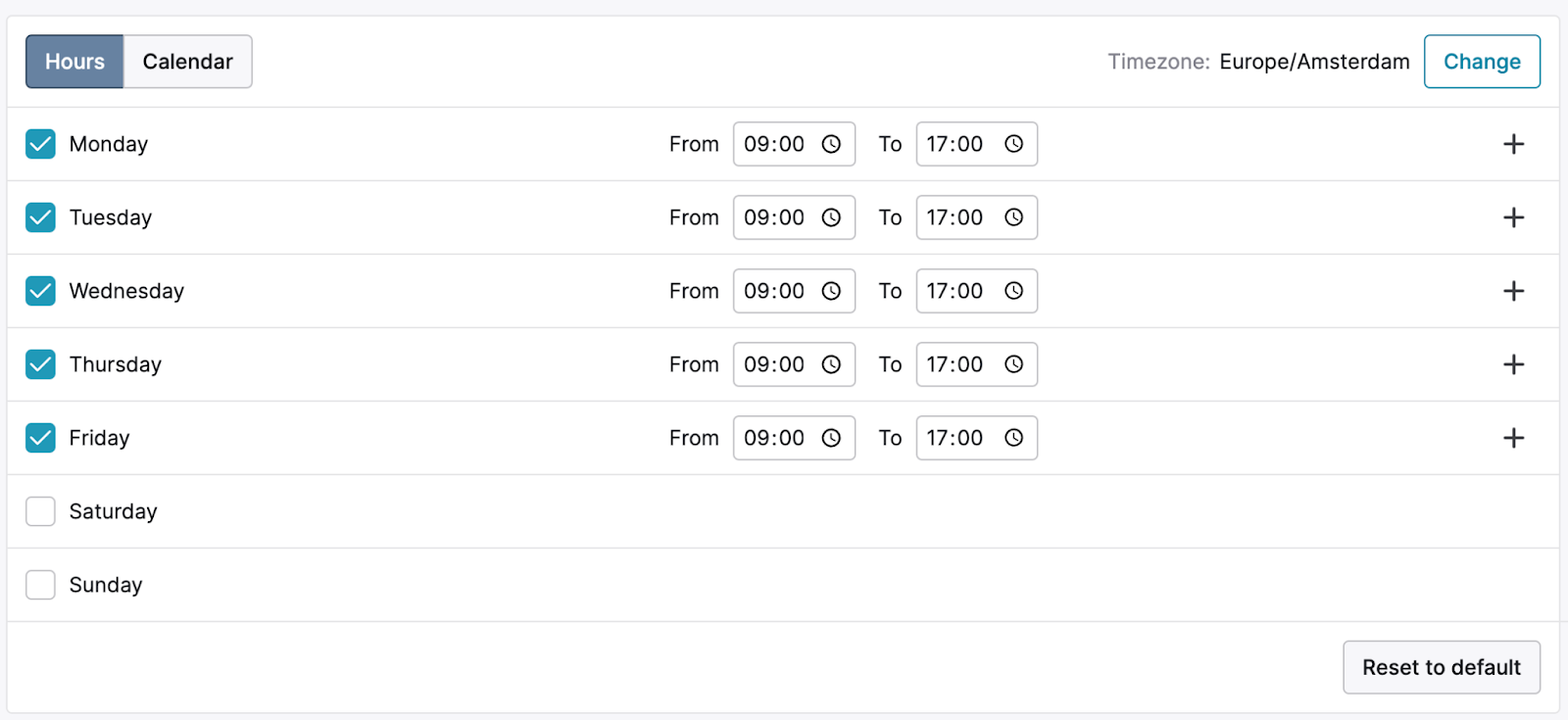Add another time range for Monday
Image resolution: width=1568 pixels, height=720 pixels.
click(x=1513, y=144)
